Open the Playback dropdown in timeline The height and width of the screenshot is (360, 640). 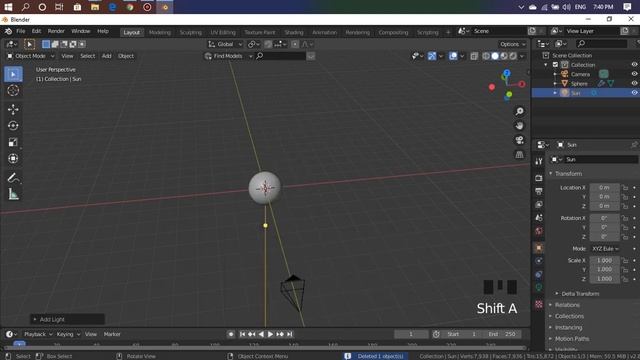coord(38,334)
